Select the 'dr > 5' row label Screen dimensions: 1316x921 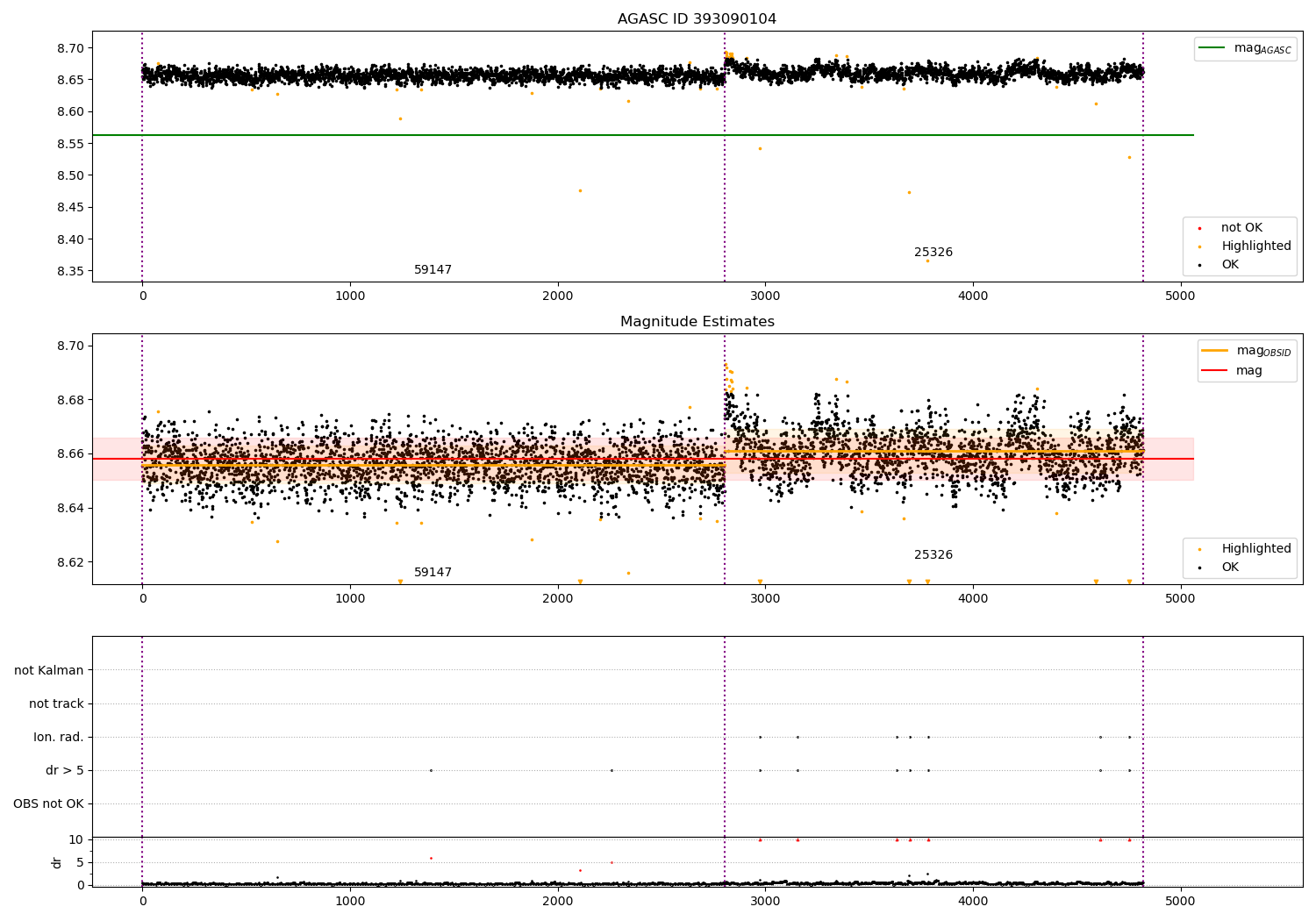(x=65, y=771)
